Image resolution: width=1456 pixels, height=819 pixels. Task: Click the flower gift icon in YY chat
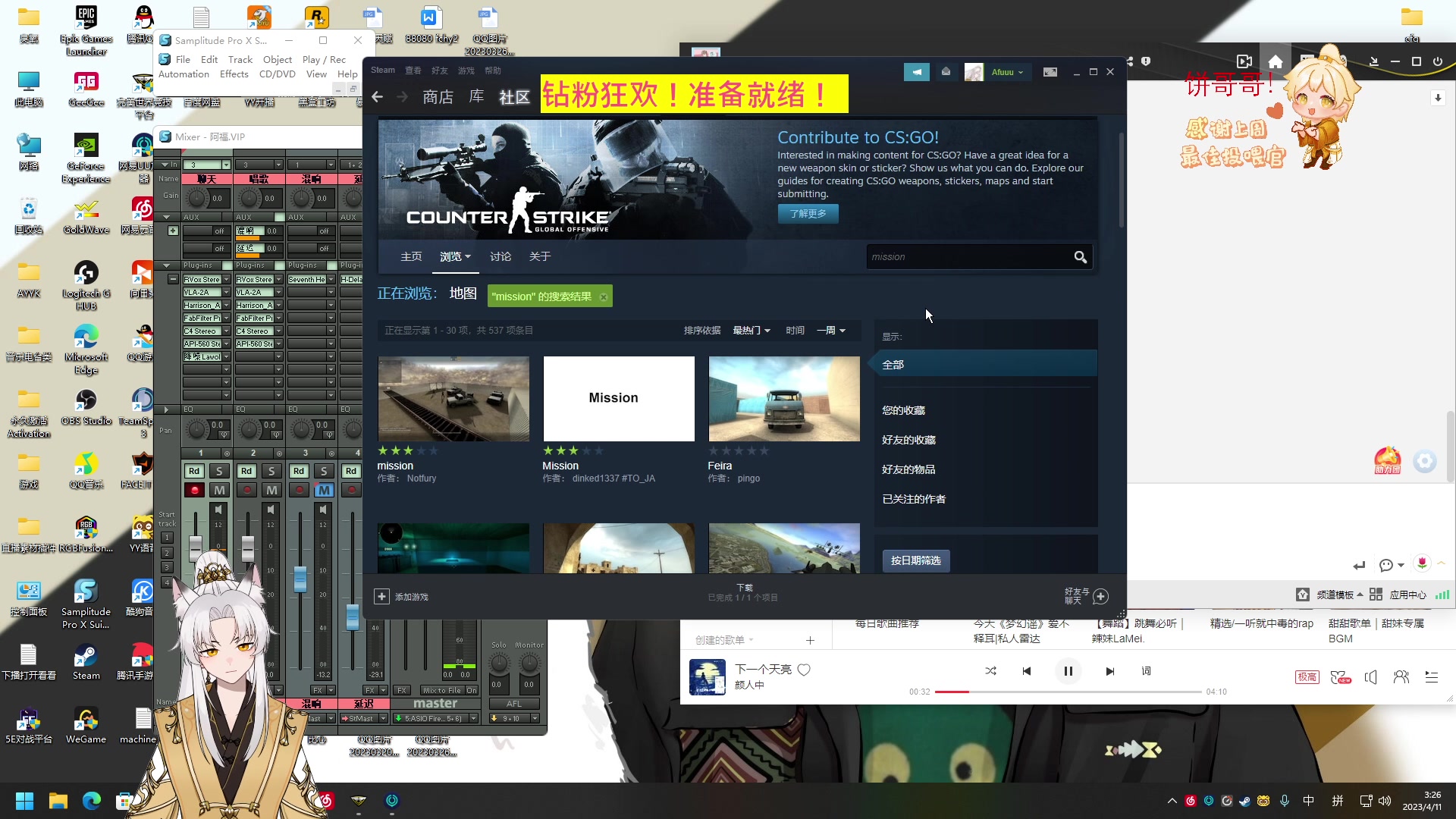[x=1422, y=563]
